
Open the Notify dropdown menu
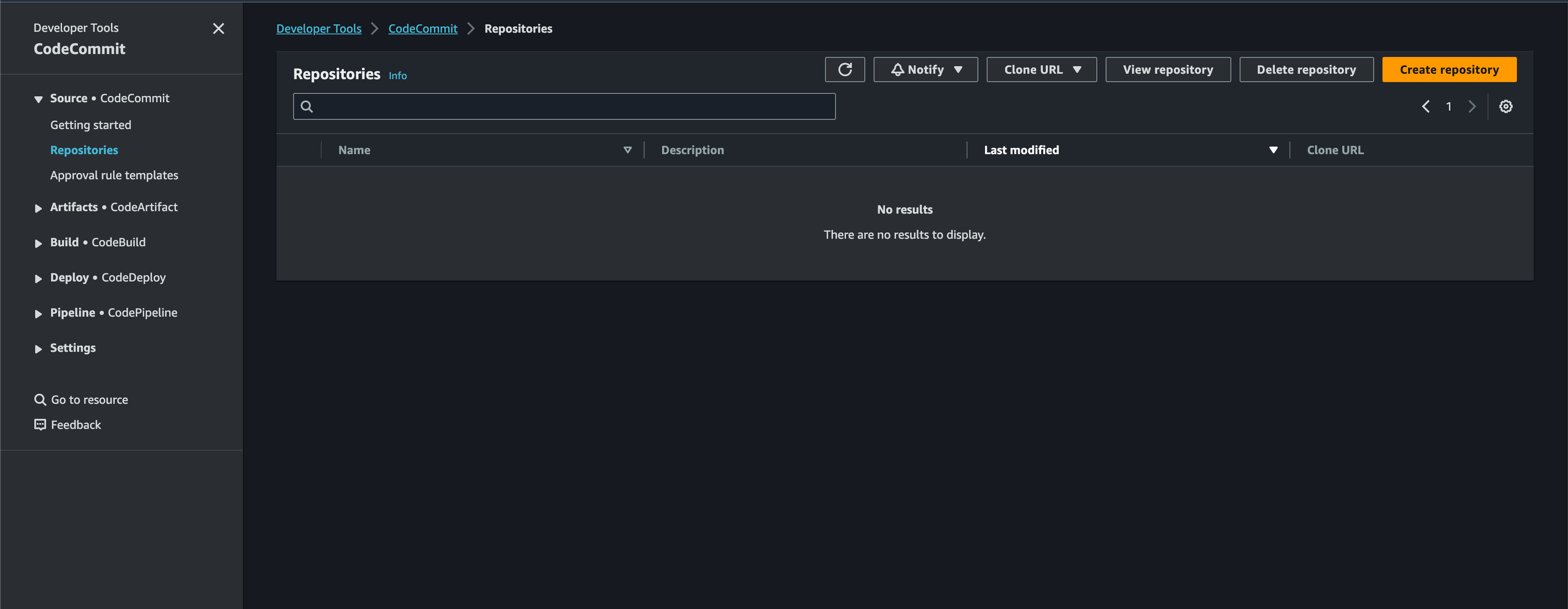click(x=925, y=70)
